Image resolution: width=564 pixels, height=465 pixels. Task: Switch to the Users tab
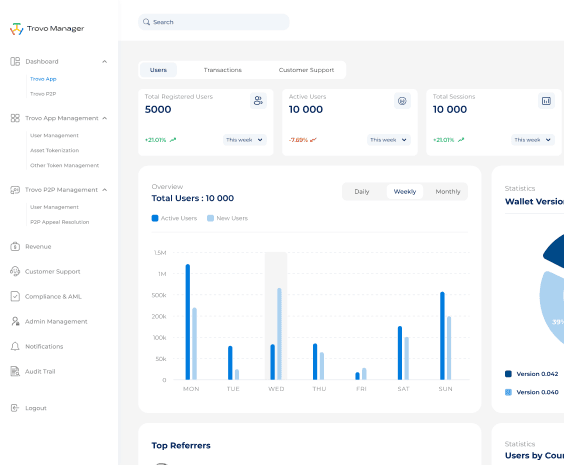pyautogui.click(x=158, y=70)
